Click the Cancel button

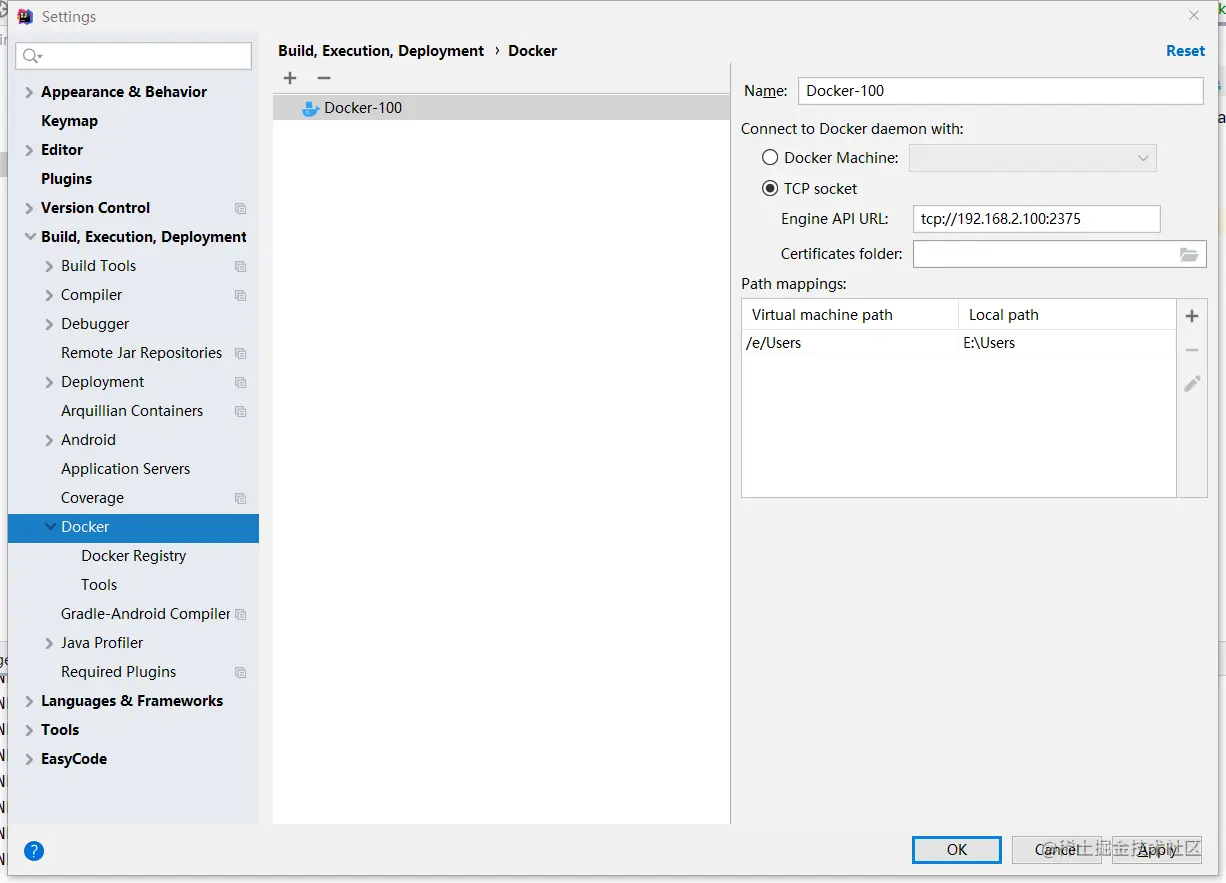tap(1057, 849)
